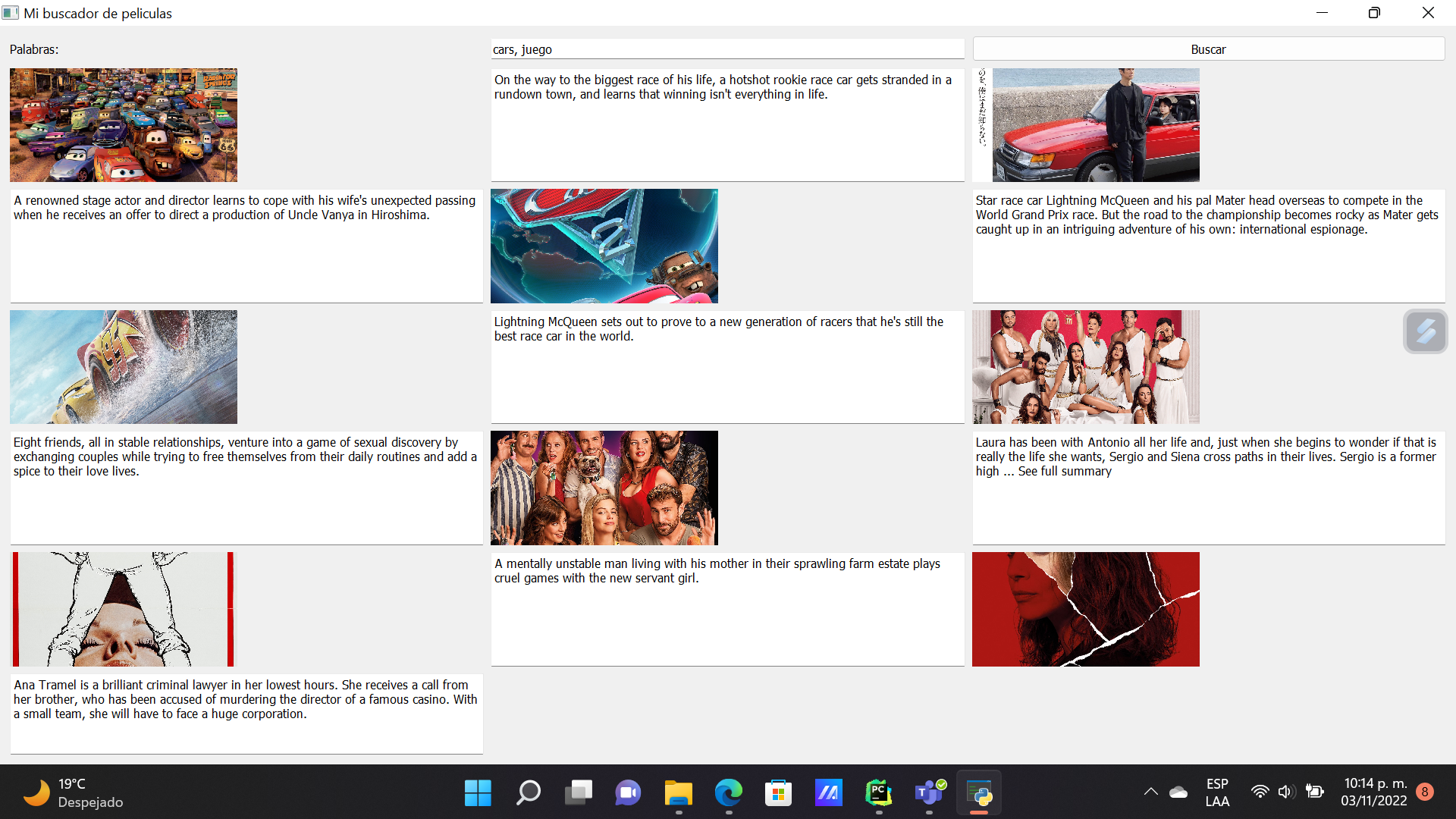The height and width of the screenshot is (819, 1456).
Task: Expand hidden system tray icons chevron
Action: click(1150, 792)
